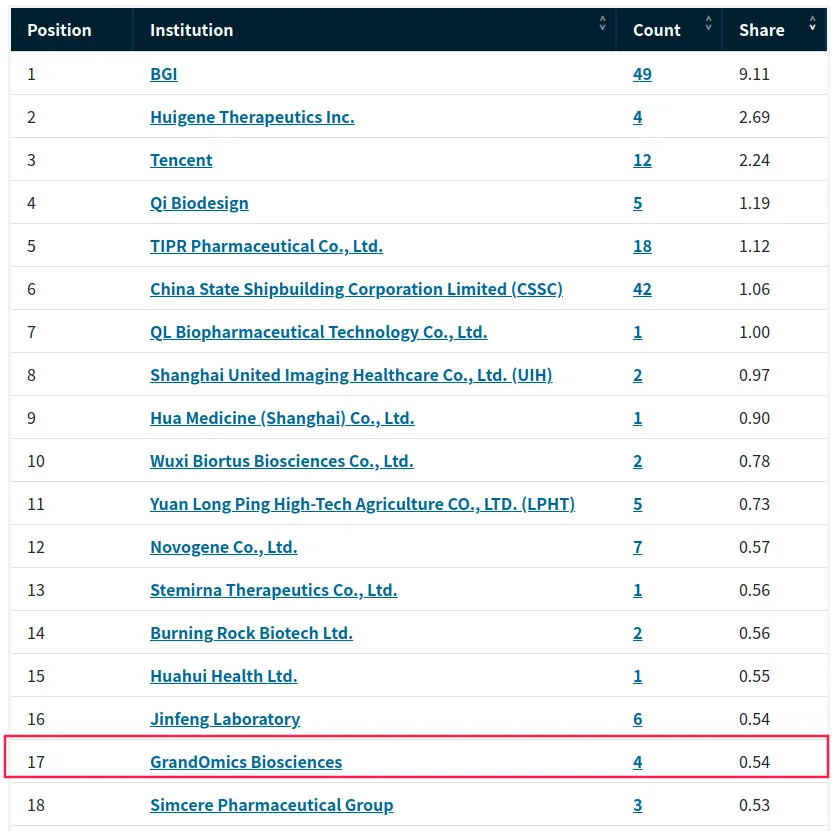Open Huigene Therapeutics Inc. link
Viewport: 834px width, 831px height.
tap(252, 117)
